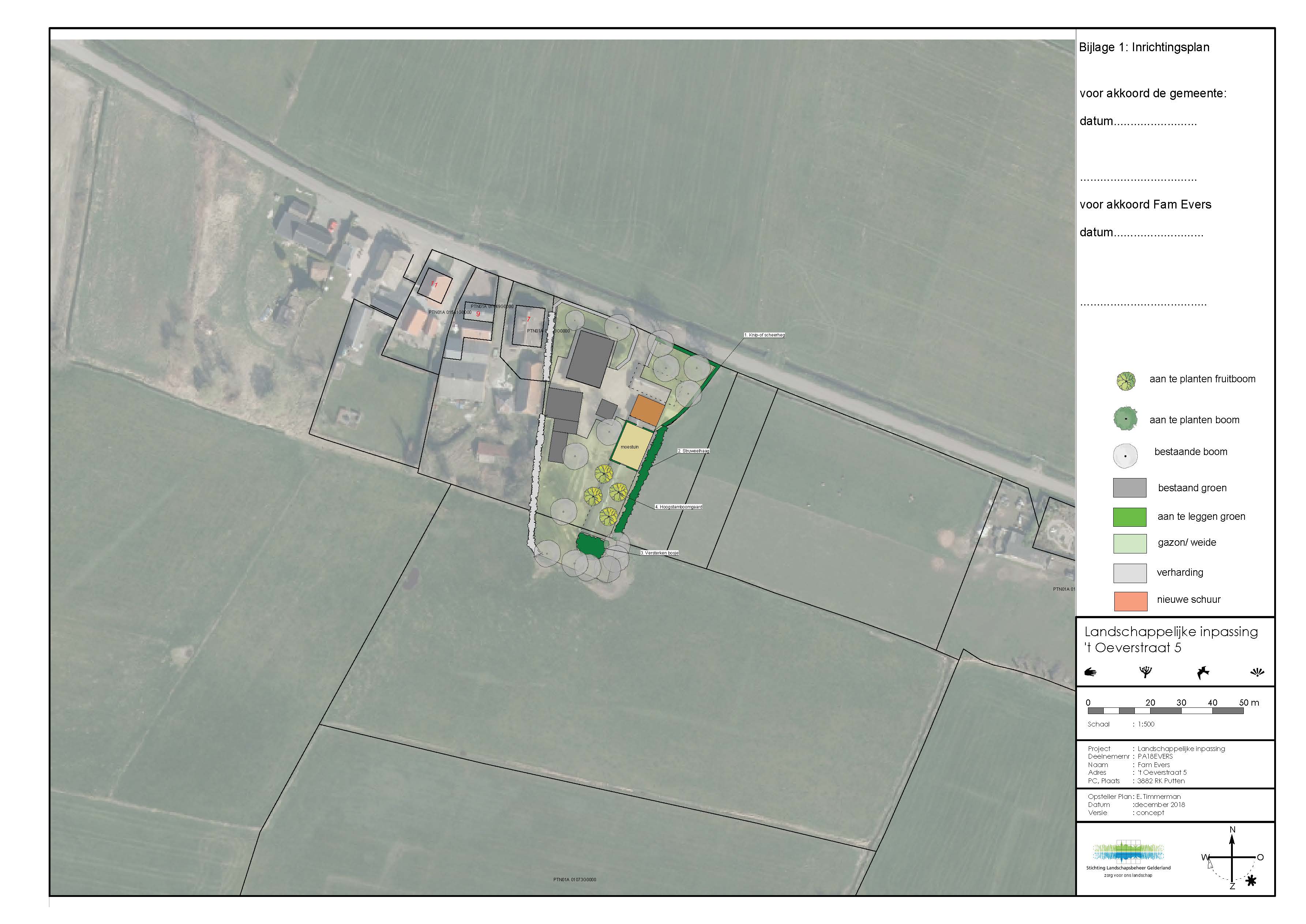Click the '4. Hoogstamboomgaard' callout label
This screenshot has height=924, width=1306.
pos(678,506)
